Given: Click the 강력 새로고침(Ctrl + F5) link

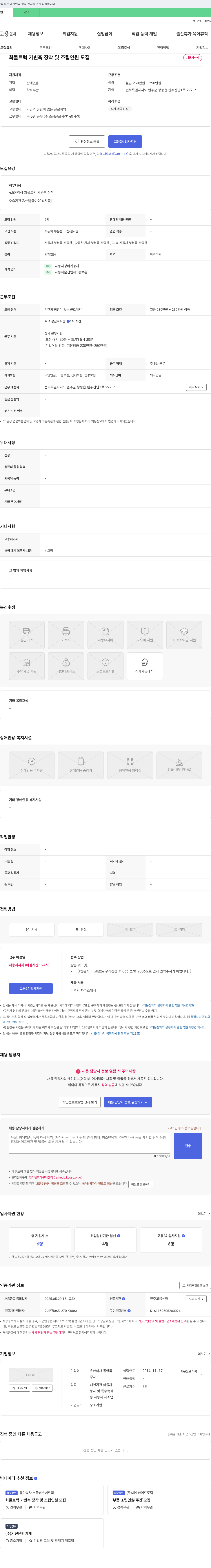Looking at the screenshot, I should coord(112,154).
